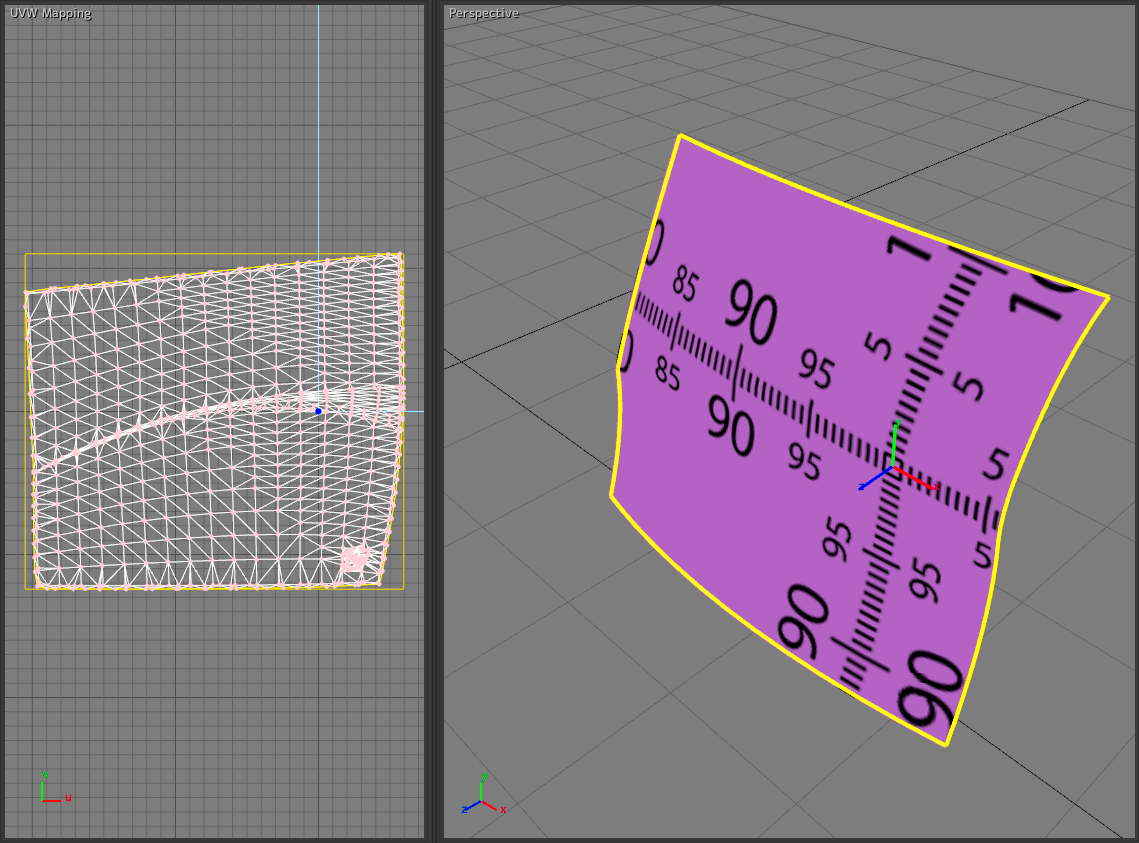Select the top-right corner vertex of the UV mesh
This screenshot has width=1139, height=843.
(400, 255)
